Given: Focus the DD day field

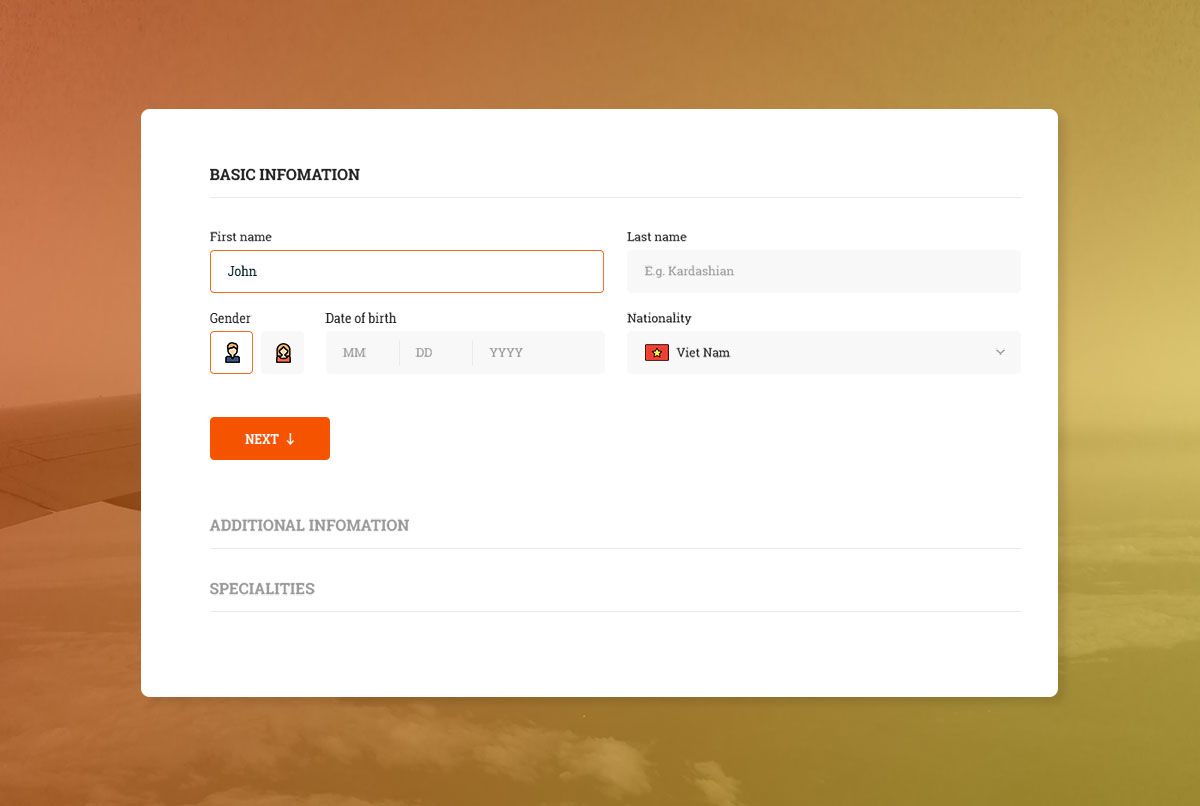Looking at the screenshot, I should pos(436,352).
